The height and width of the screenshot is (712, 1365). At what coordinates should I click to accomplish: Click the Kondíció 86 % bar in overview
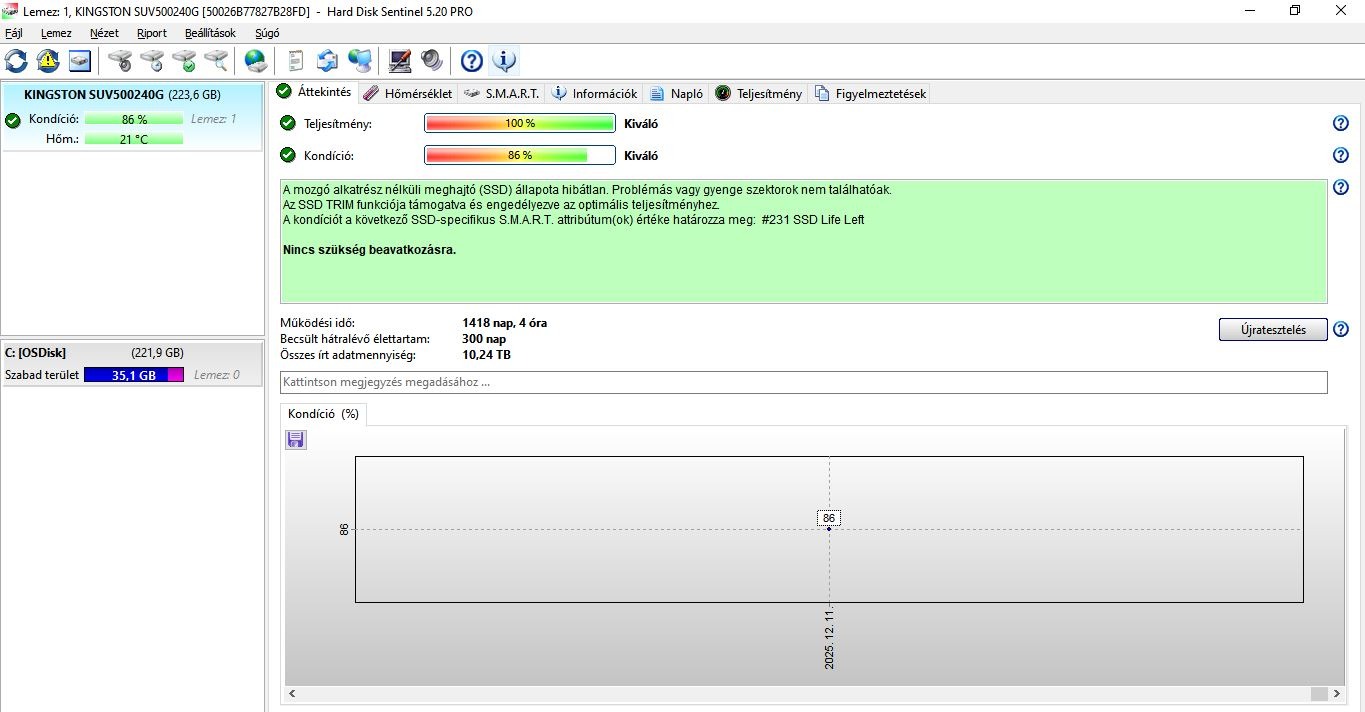tap(520, 156)
